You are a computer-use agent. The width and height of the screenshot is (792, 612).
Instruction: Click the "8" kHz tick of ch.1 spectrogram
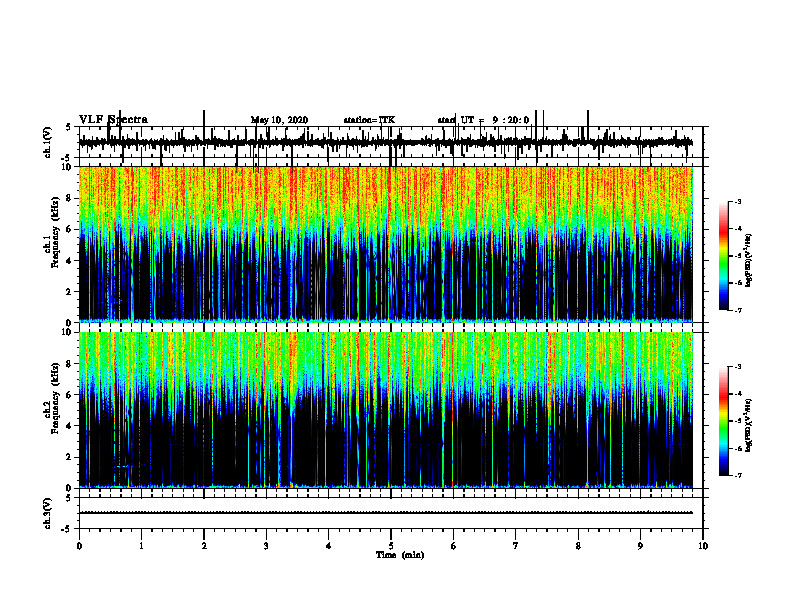tap(70, 198)
